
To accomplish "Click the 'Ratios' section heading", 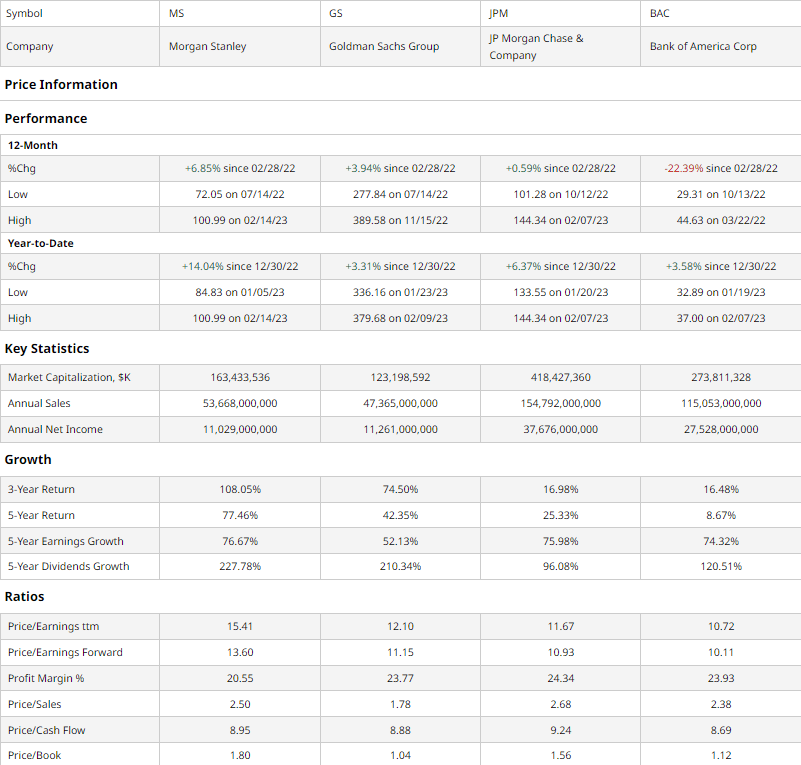I will pyautogui.click(x=25, y=597).
